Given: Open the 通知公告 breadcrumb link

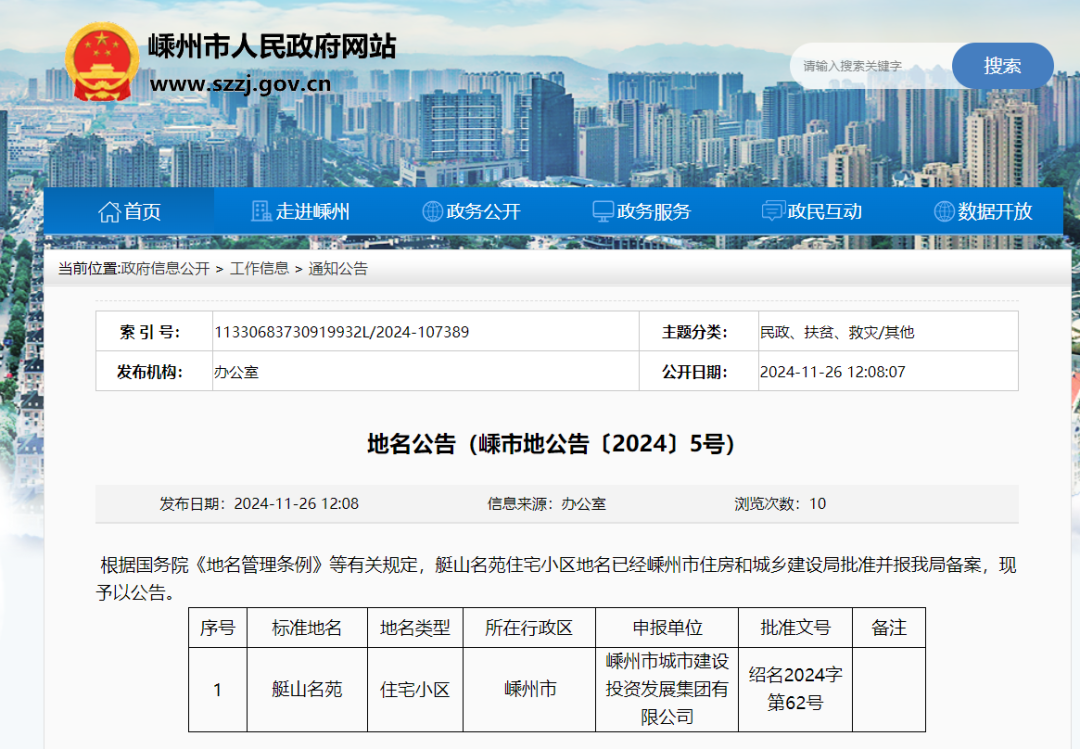Looking at the screenshot, I should pyautogui.click(x=338, y=269).
